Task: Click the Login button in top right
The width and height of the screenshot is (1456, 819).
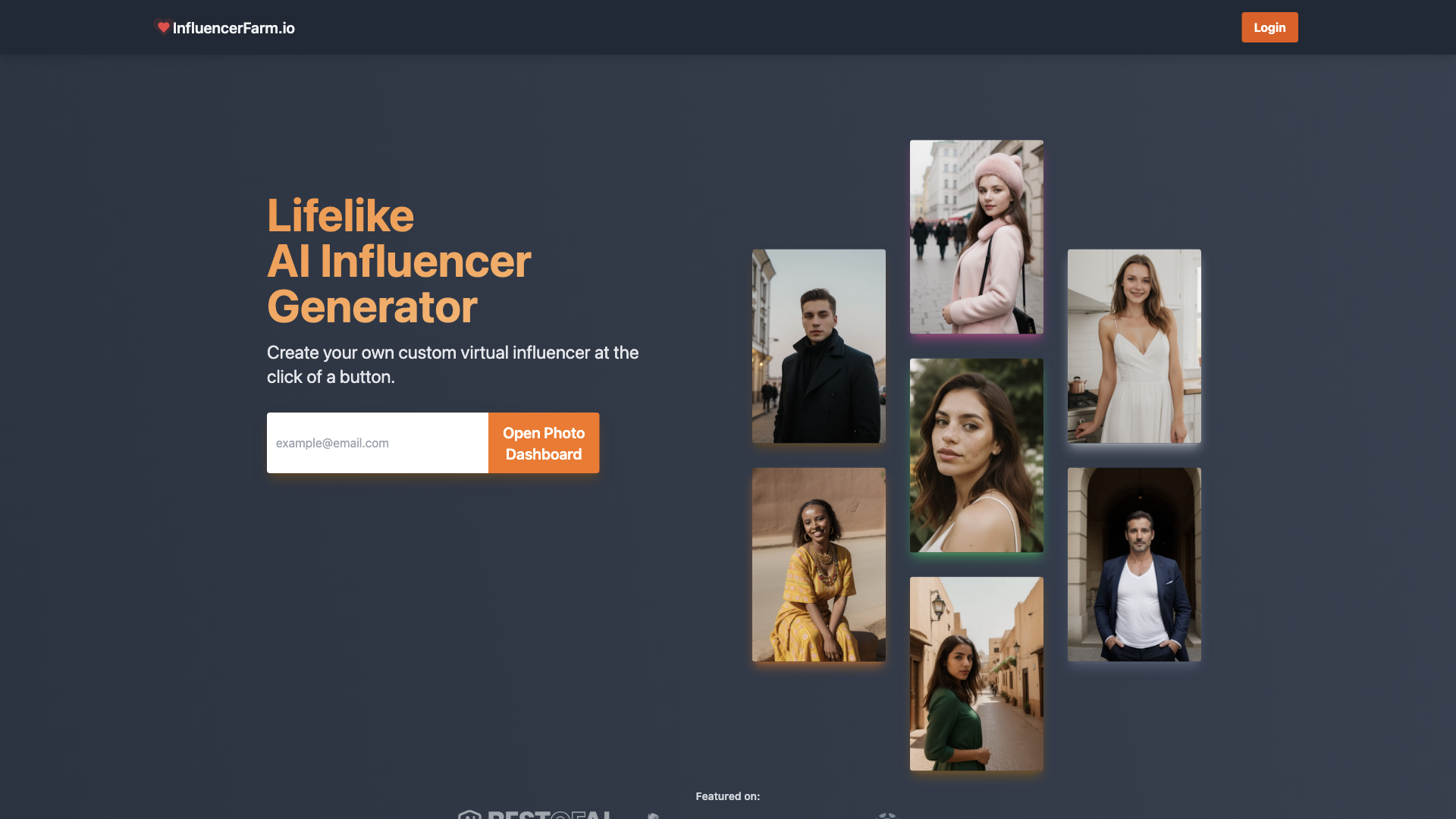Action: coord(1269,27)
